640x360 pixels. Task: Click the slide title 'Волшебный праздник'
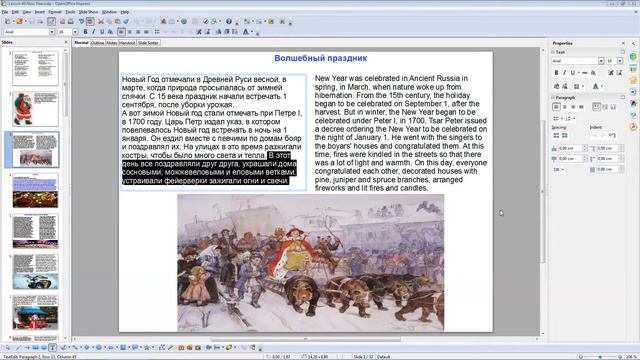click(x=320, y=58)
